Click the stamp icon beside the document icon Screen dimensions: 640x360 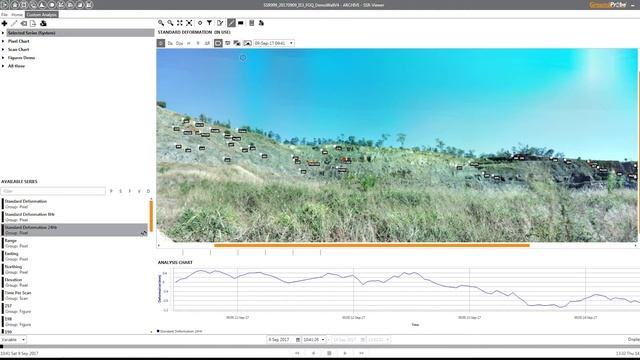pyautogui.click(x=43, y=24)
